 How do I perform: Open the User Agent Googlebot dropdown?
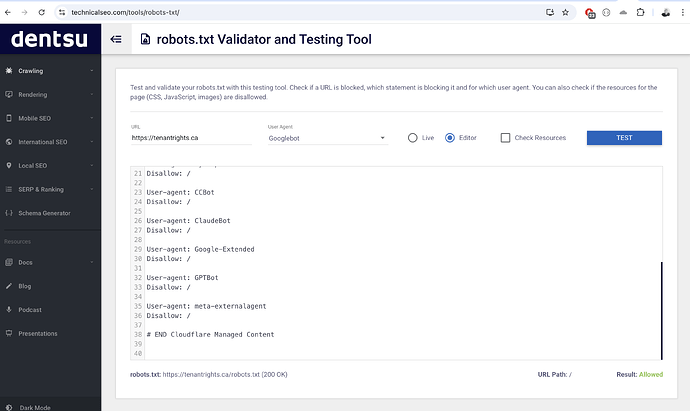coord(327,139)
